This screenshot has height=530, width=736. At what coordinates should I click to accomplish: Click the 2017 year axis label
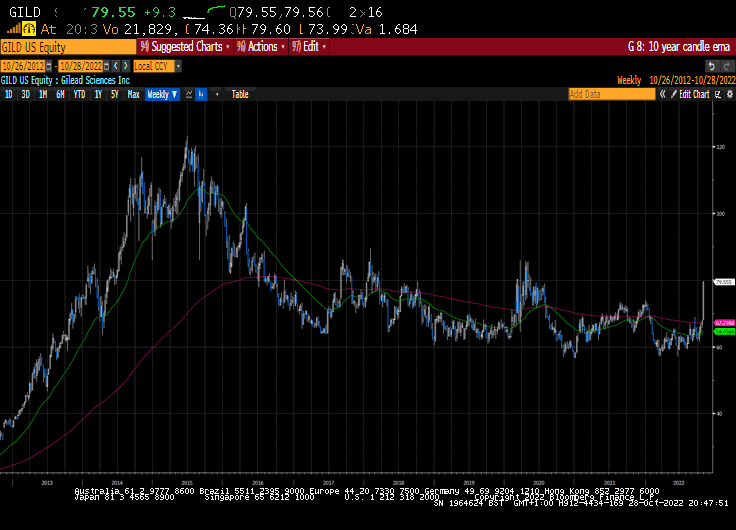click(x=328, y=483)
